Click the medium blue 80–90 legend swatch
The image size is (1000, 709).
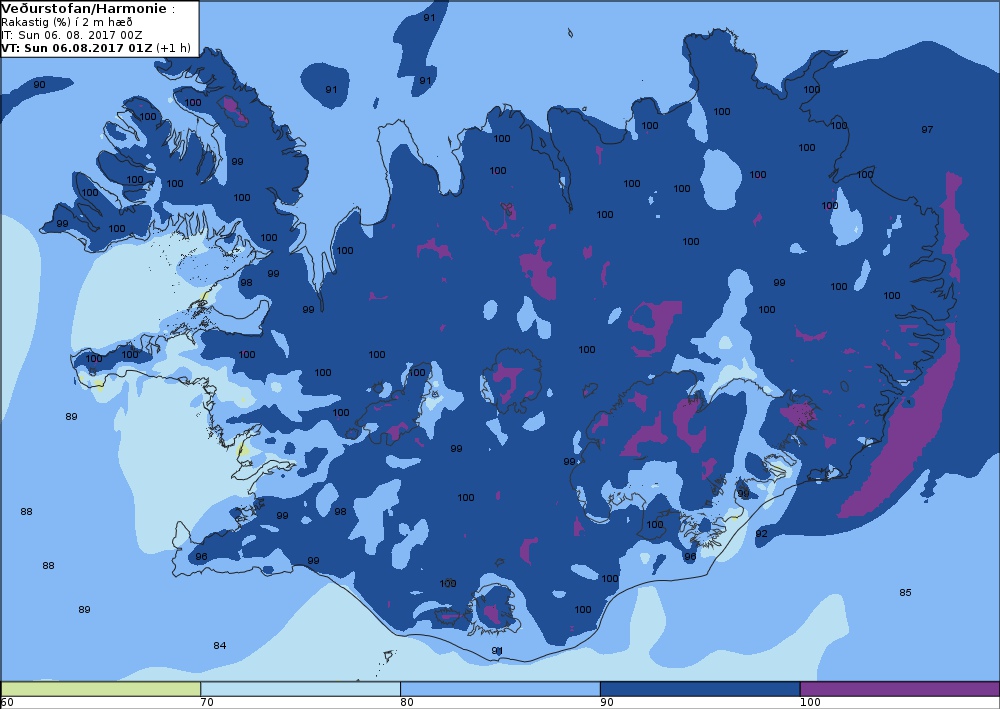tap(500, 689)
